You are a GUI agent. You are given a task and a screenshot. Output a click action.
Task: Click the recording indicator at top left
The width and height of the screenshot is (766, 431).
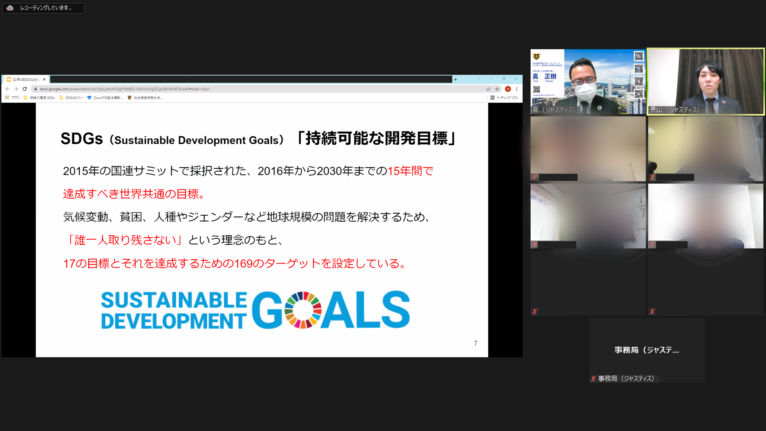click(43, 8)
